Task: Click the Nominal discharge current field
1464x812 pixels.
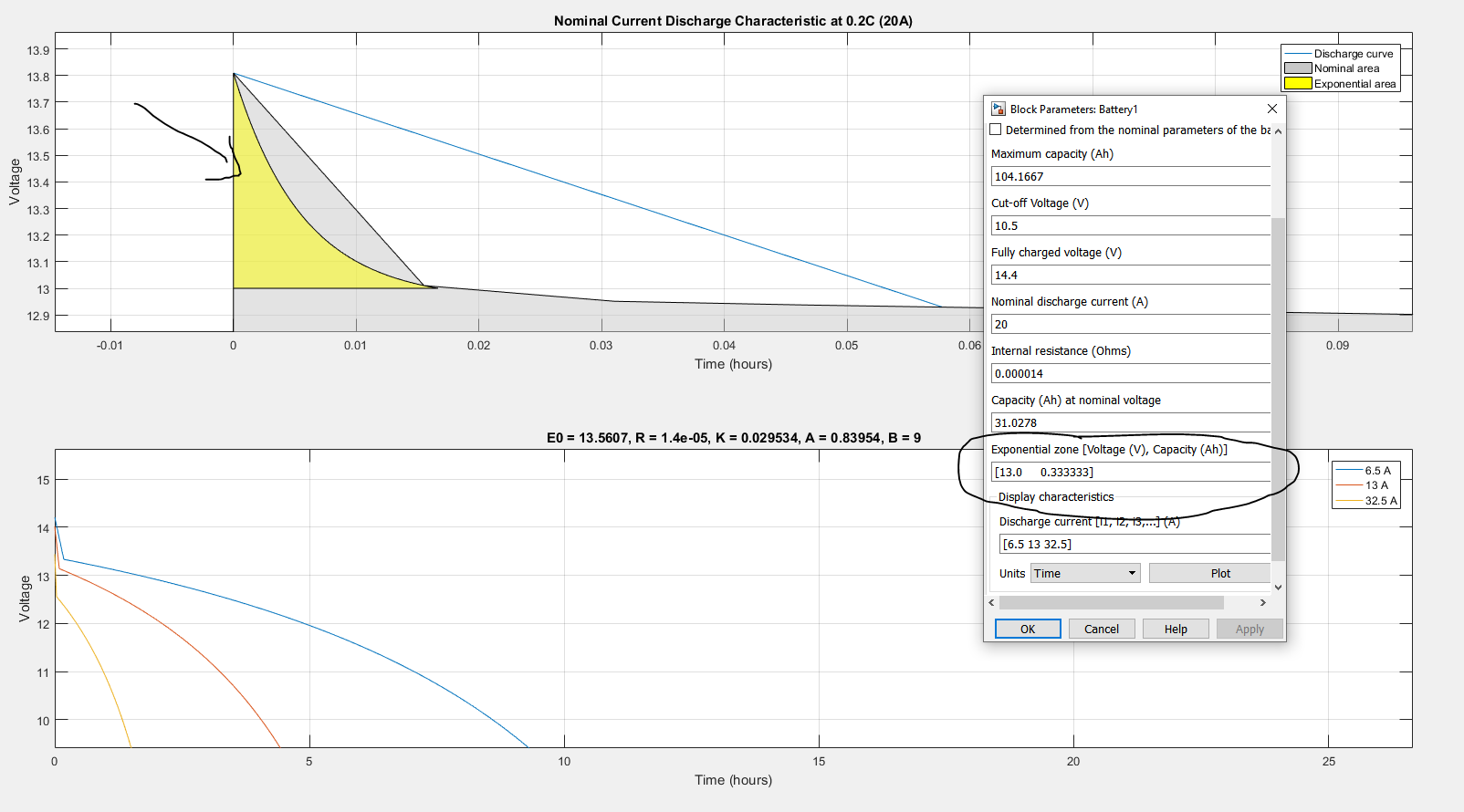Action: coord(1131,324)
